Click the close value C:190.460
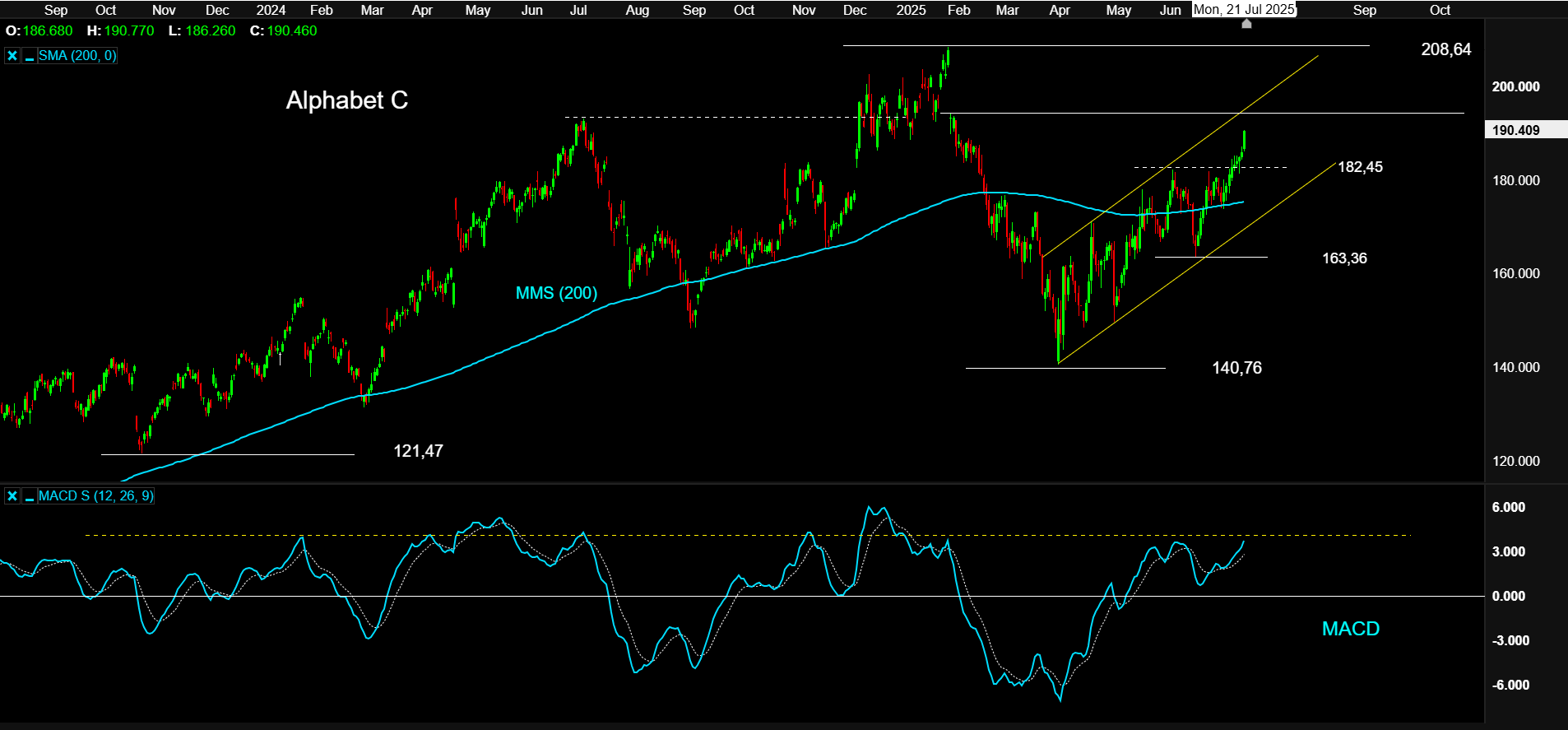The height and width of the screenshot is (730, 1568). (283, 30)
